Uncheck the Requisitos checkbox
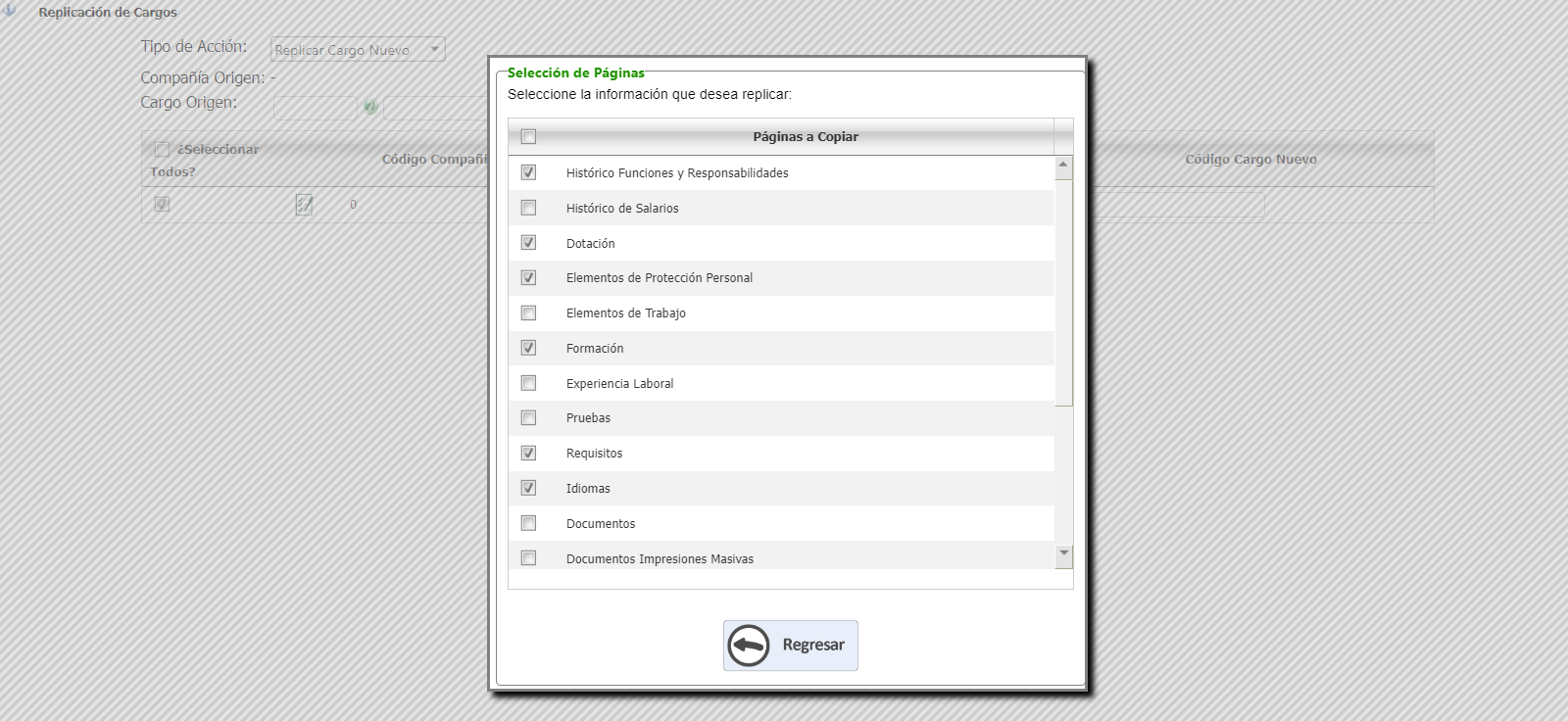1568x721 pixels. tap(529, 454)
